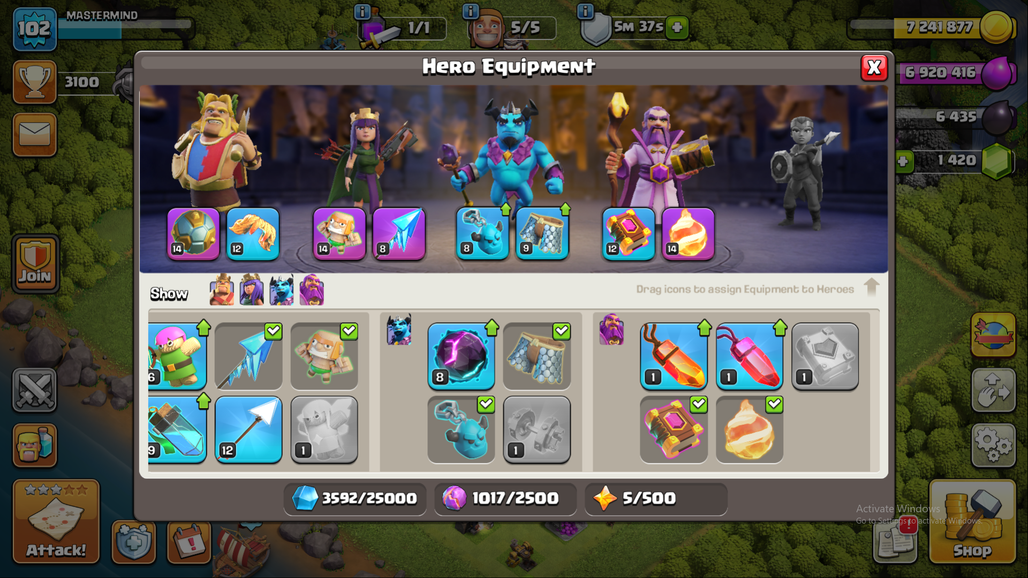
Task: Open the mail inbox icon
Action: pos(35,135)
